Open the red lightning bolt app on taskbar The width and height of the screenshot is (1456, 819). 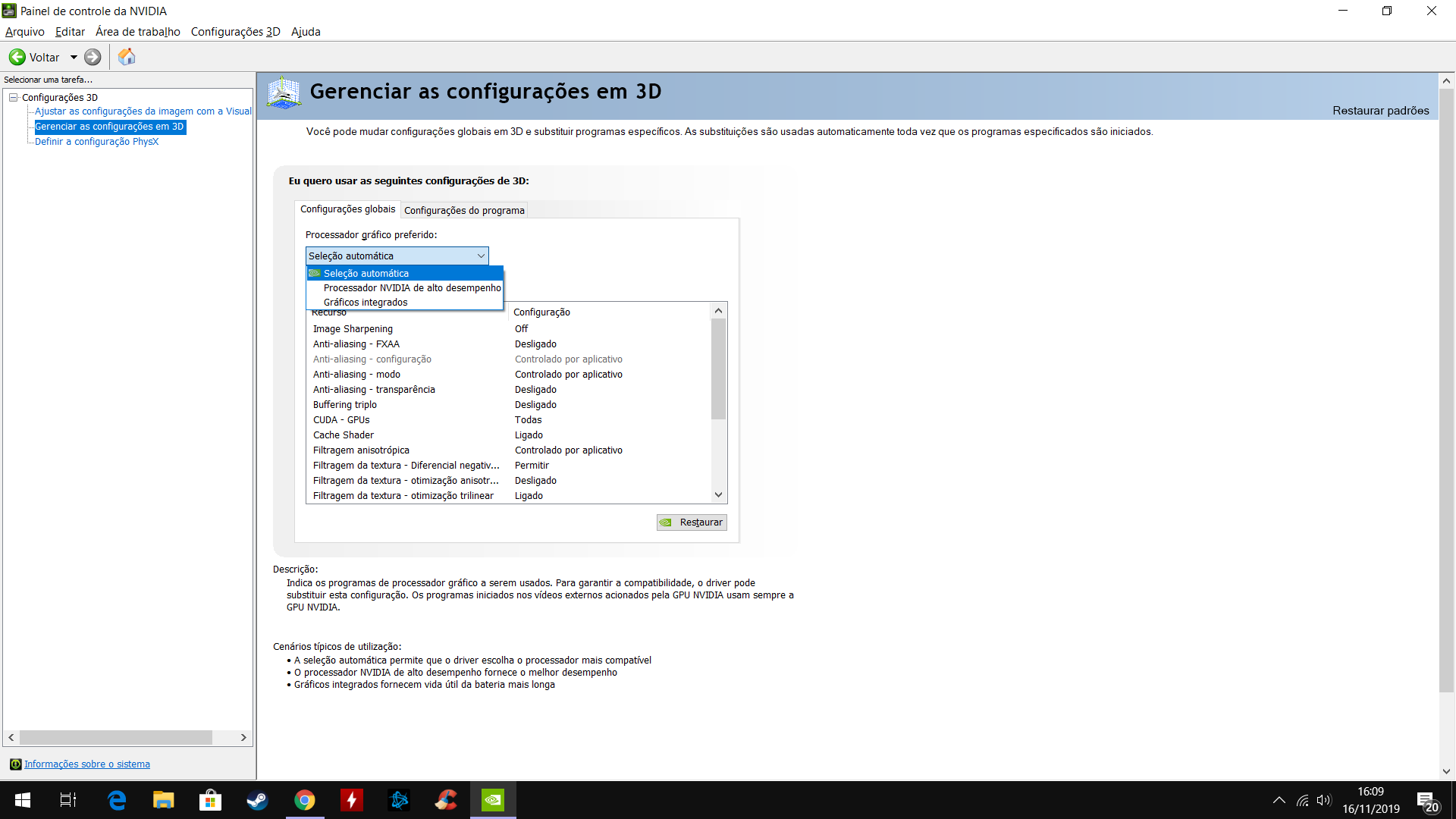tap(352, 800)
